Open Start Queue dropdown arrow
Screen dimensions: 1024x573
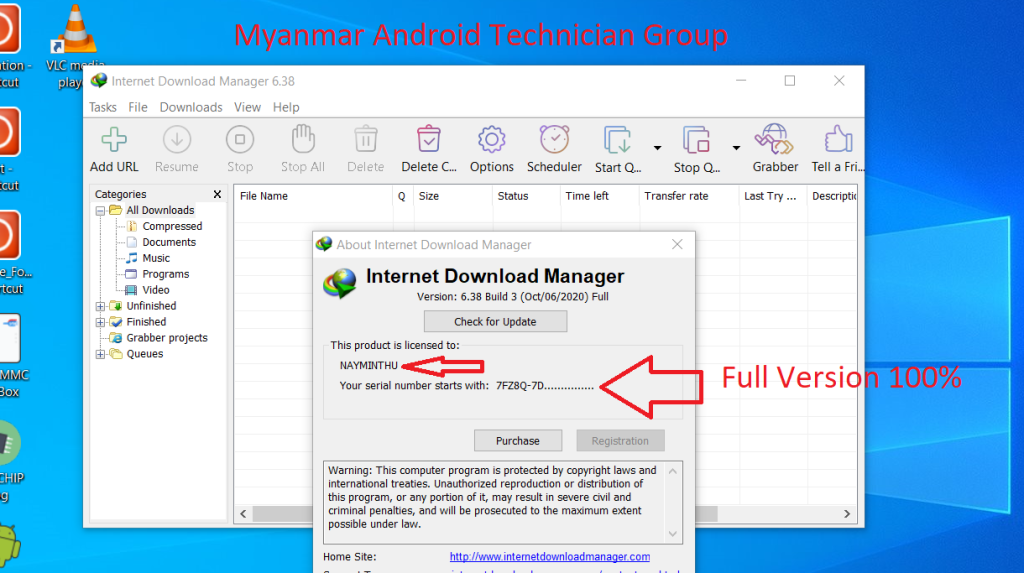[x=657, y=148]
